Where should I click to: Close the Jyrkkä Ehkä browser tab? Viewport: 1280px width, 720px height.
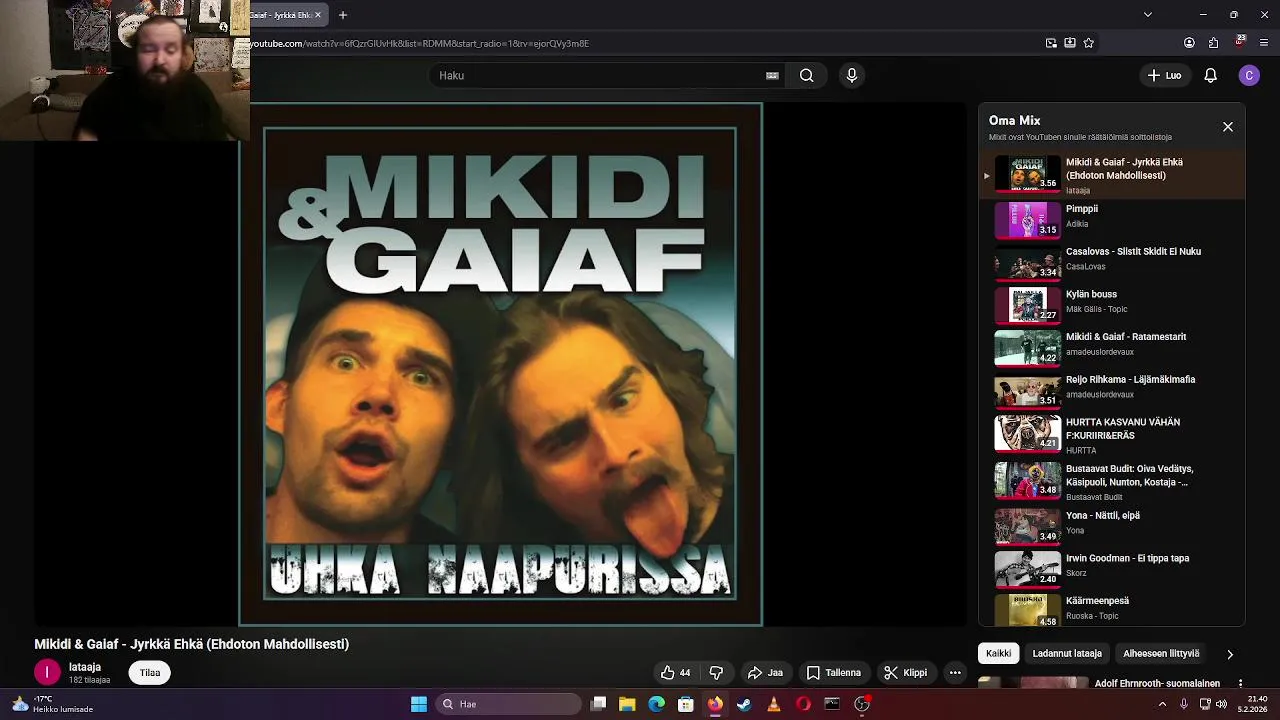tap(318, 15)
